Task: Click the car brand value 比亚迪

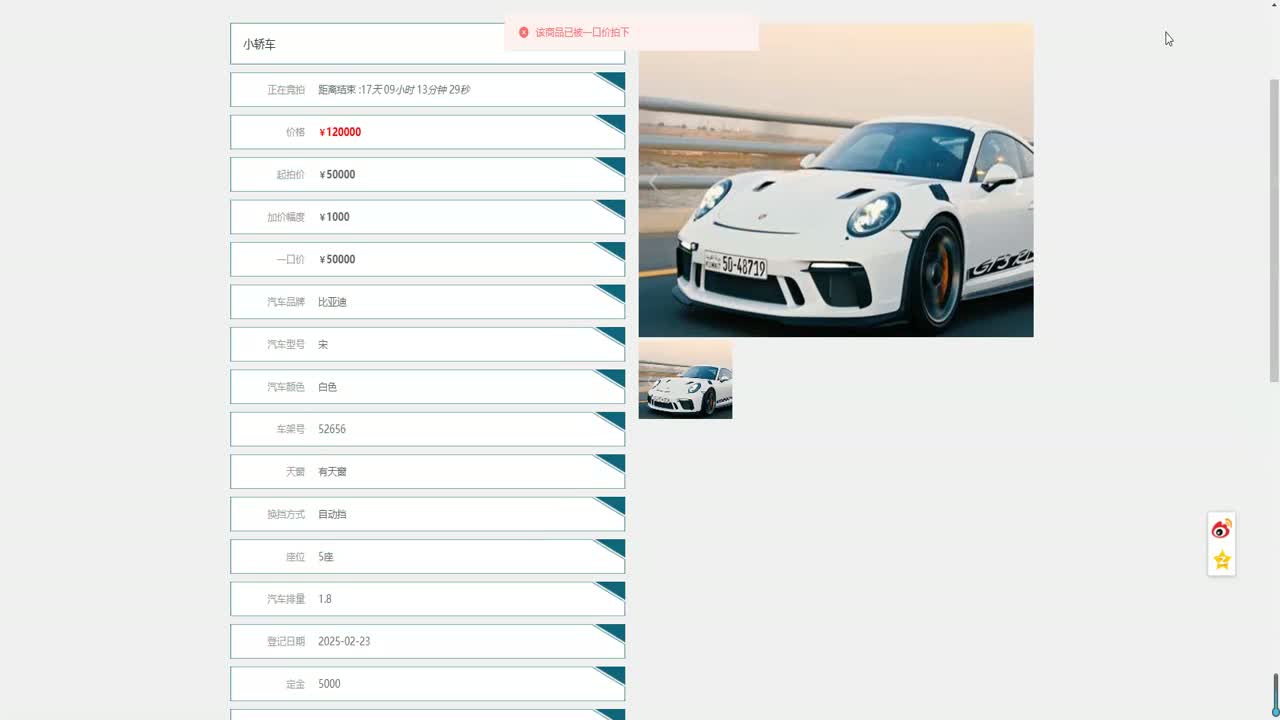Action: click(332, 302)
